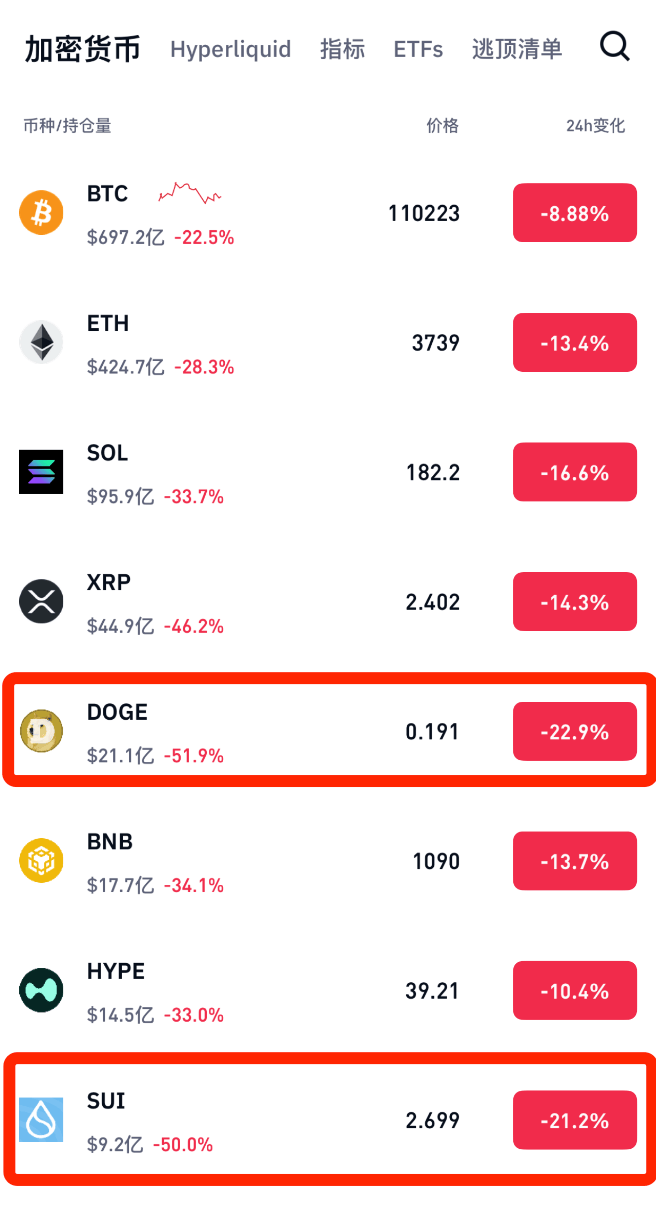This screenshot has width=656, height=1208.
Task: Click the Dogecoin logo icon
Action: (x=41, y=731)
